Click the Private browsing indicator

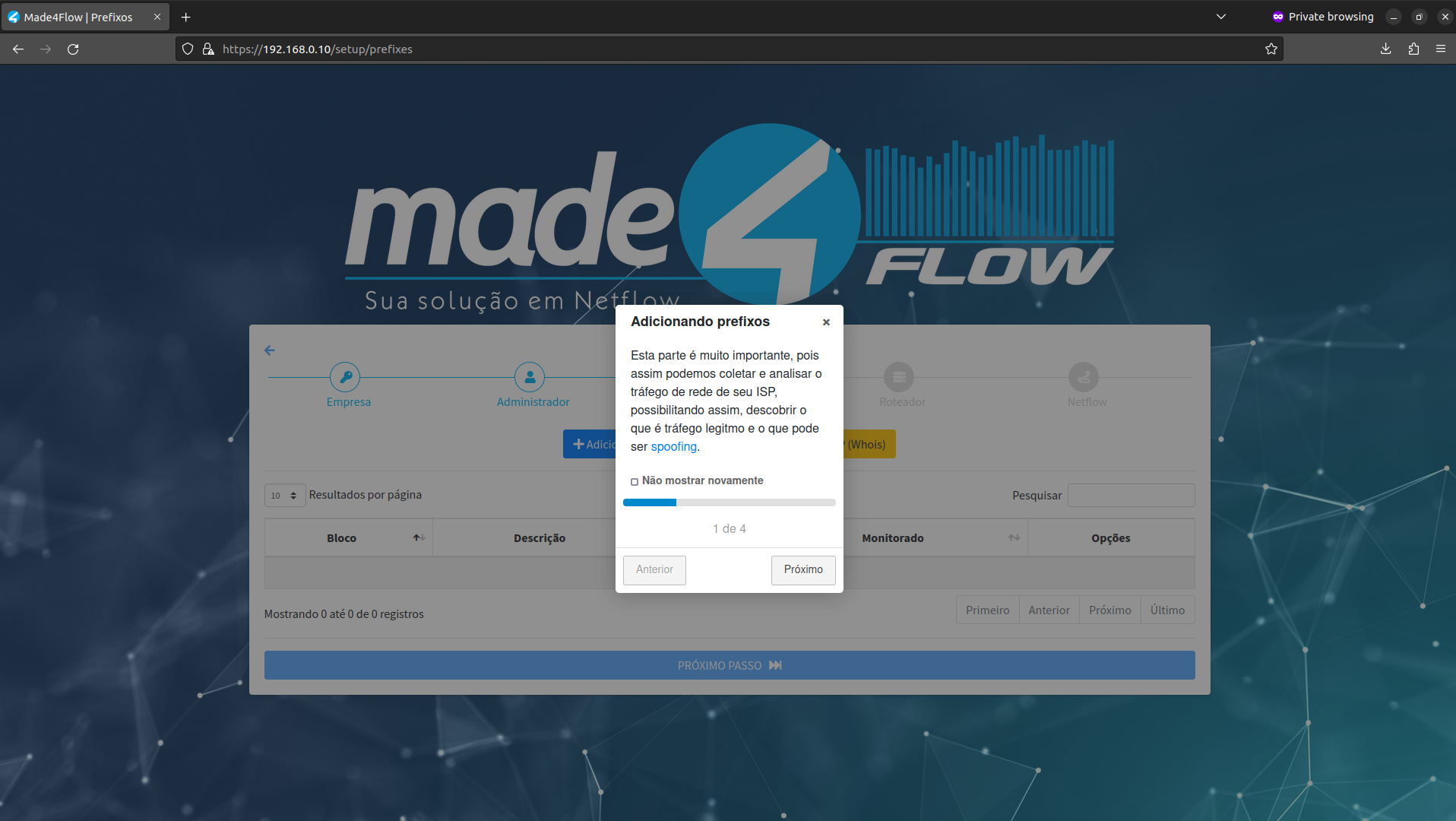tap(1323, 17)
